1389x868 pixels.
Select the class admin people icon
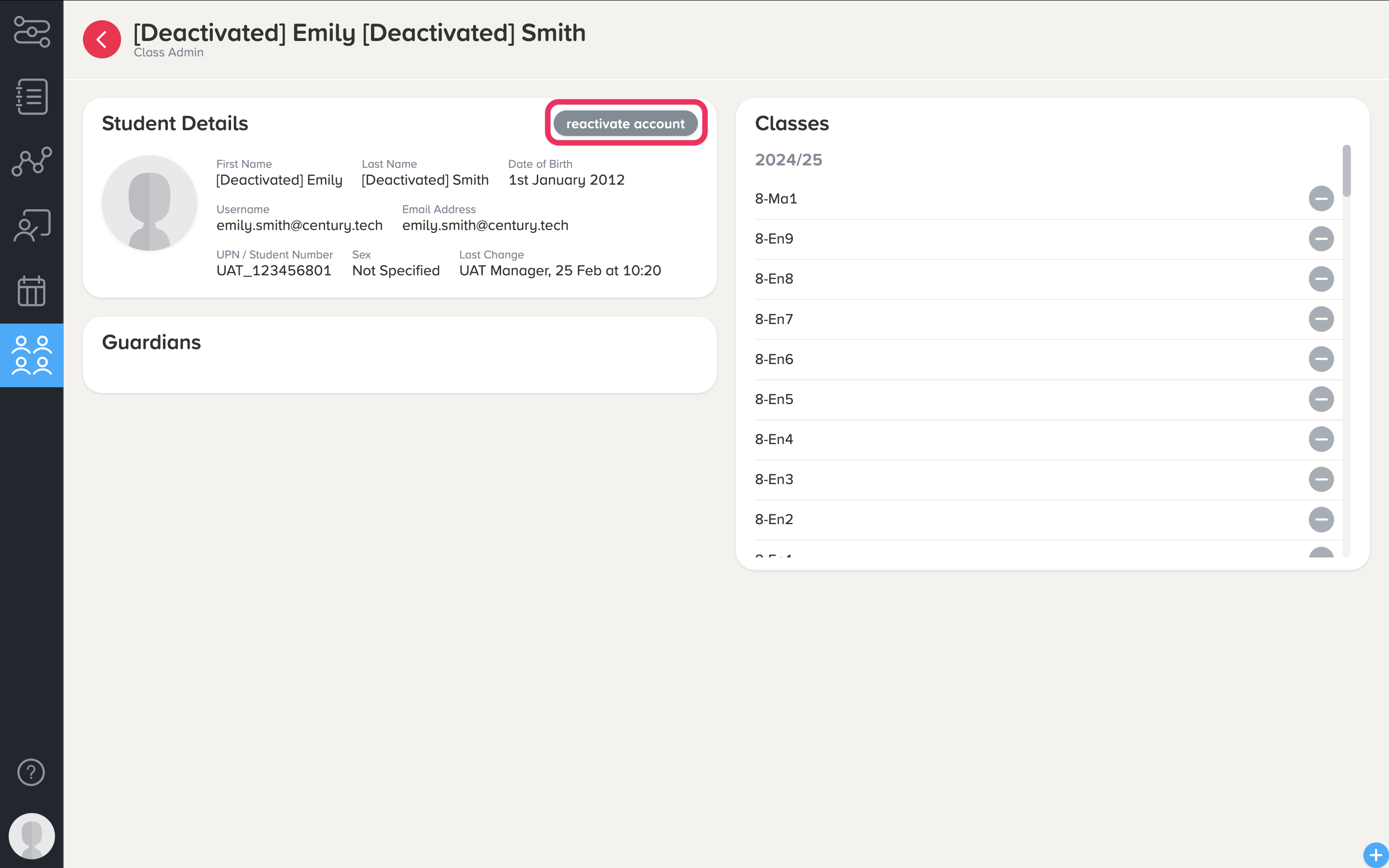pos(31,355)
